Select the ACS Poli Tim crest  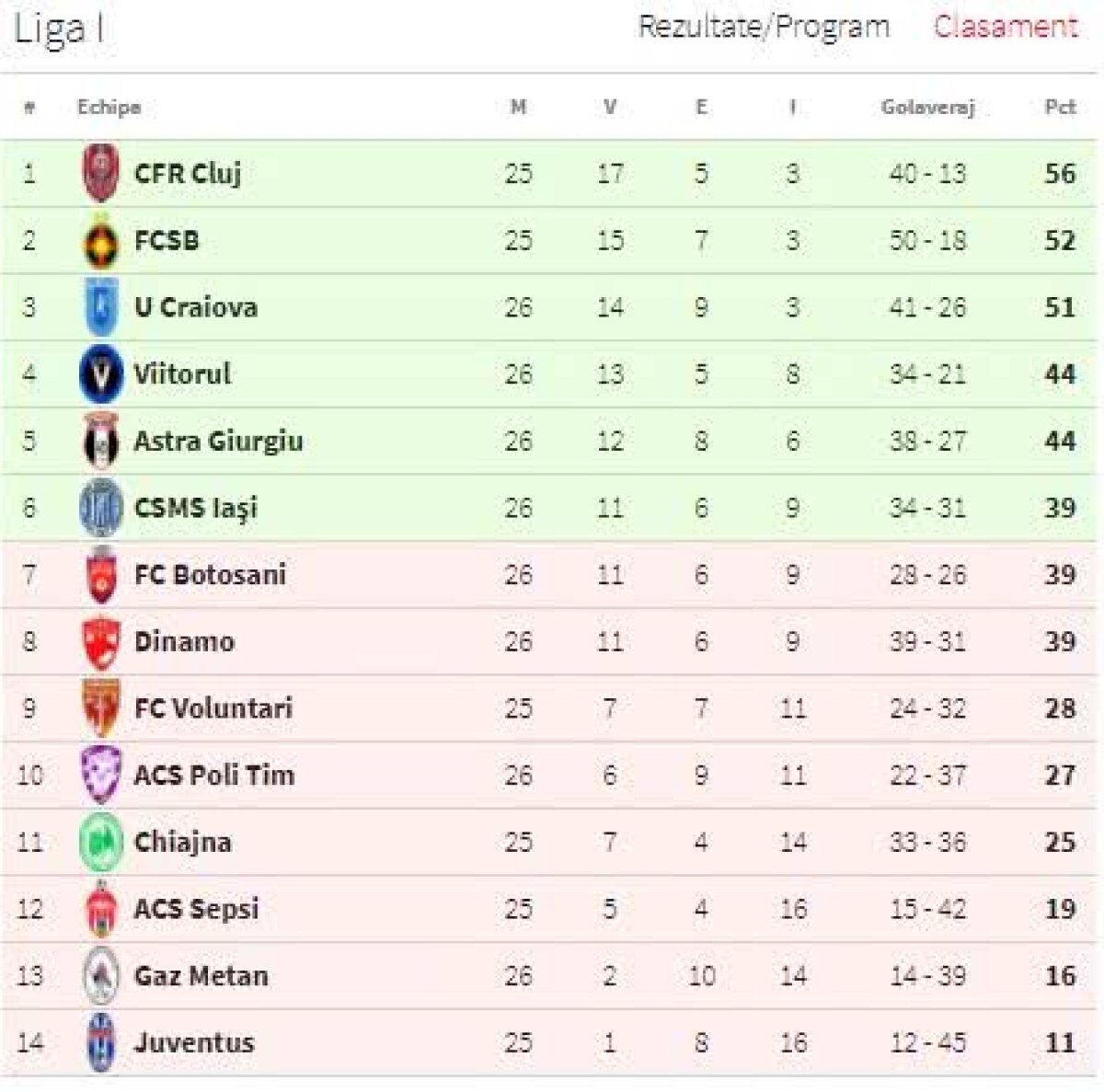(100, 776)
